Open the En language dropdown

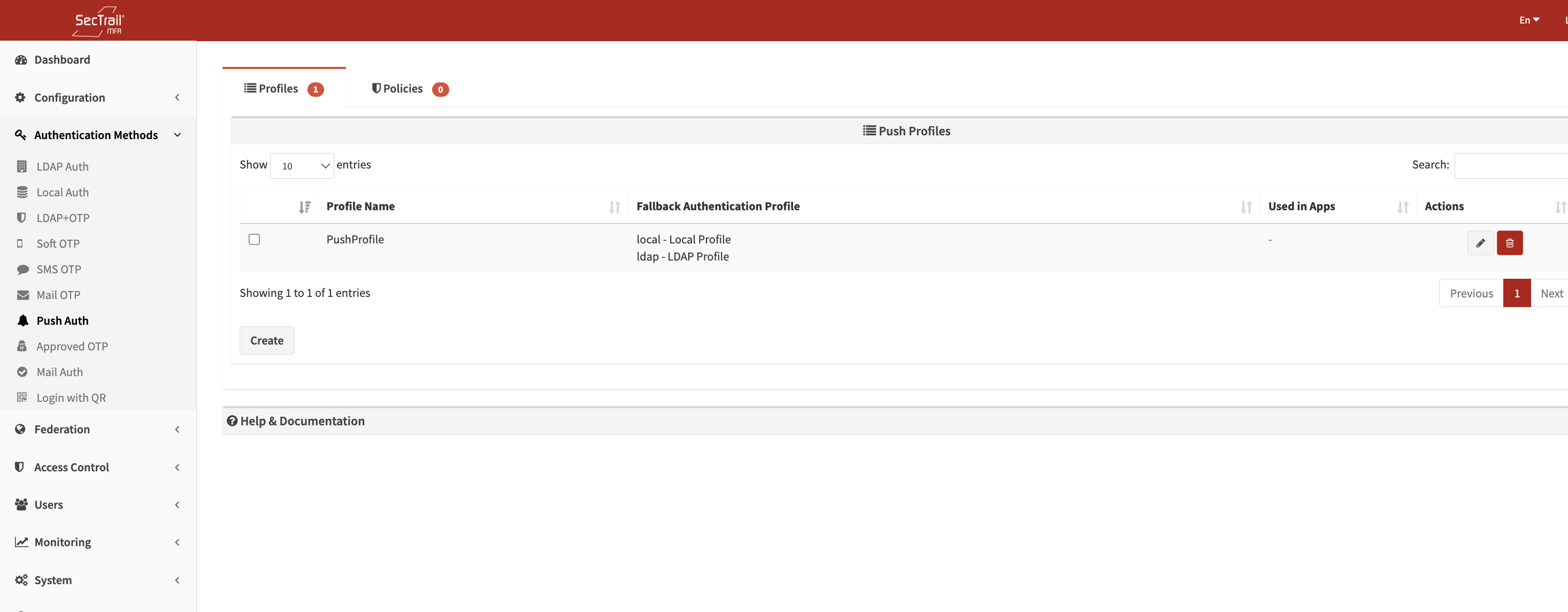click(x=1528, y=20)
